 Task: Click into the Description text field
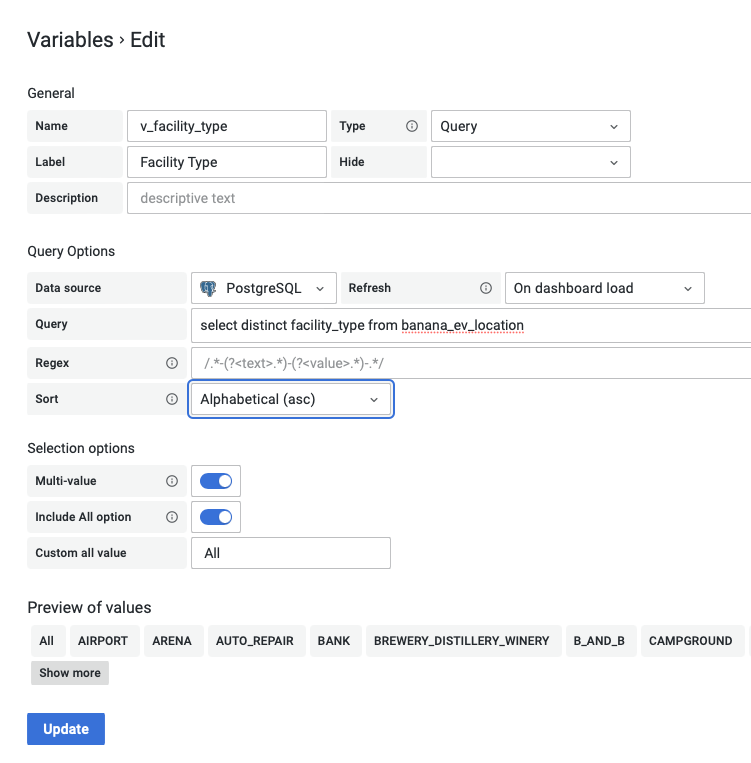click(x=439, y=198)
